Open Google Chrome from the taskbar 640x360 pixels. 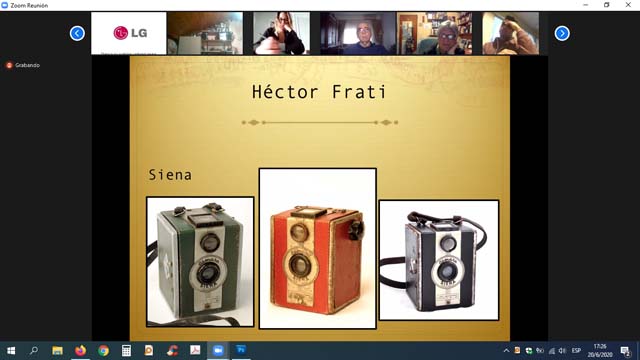(103, 350)
